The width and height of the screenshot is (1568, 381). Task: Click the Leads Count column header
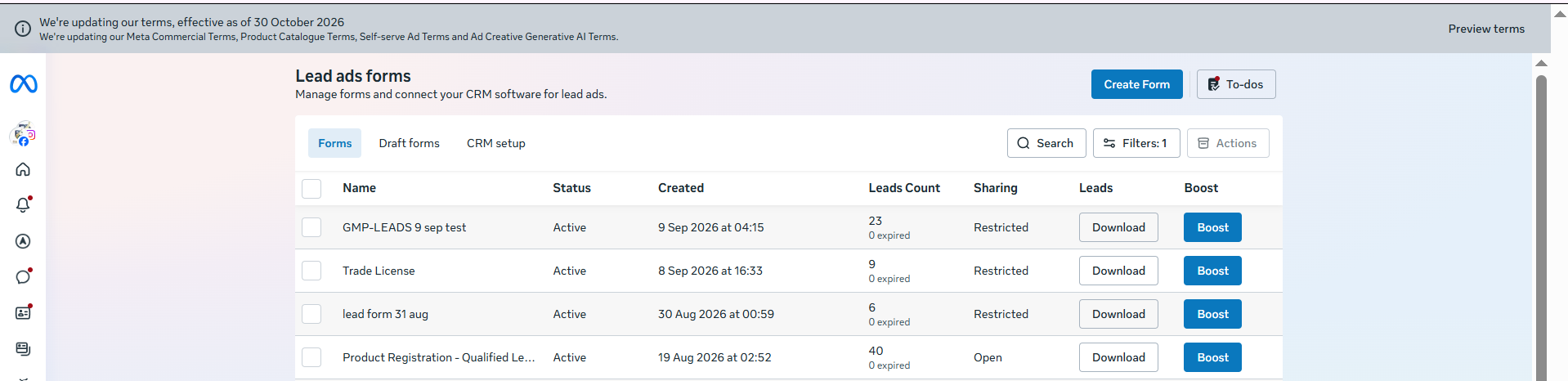(x=904, y=188)
